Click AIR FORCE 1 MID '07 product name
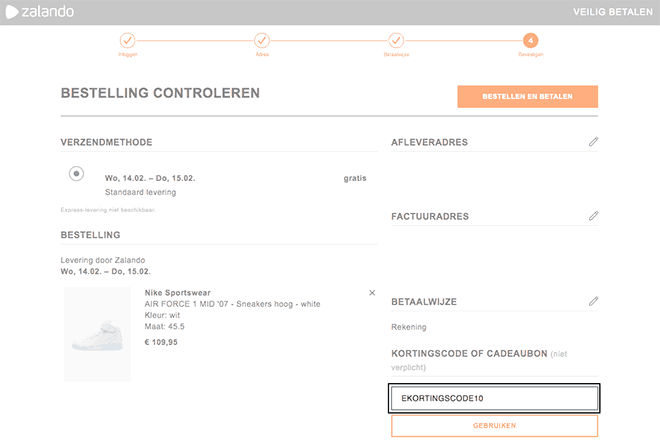 coord(232,304)
